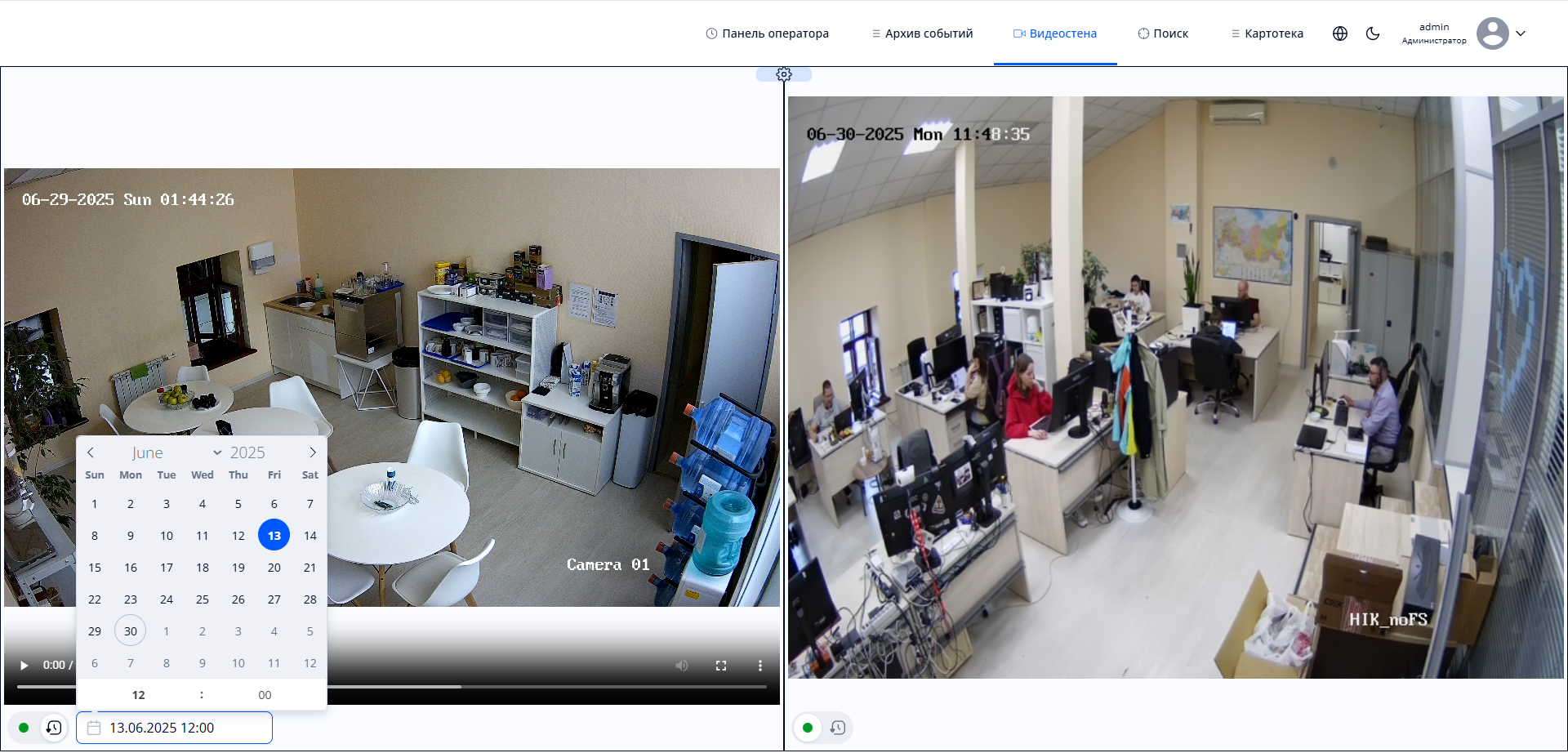Open archive playback for right camera
Image resolution: width=1568 pixels, height=753 pixels.
[837, 728]
